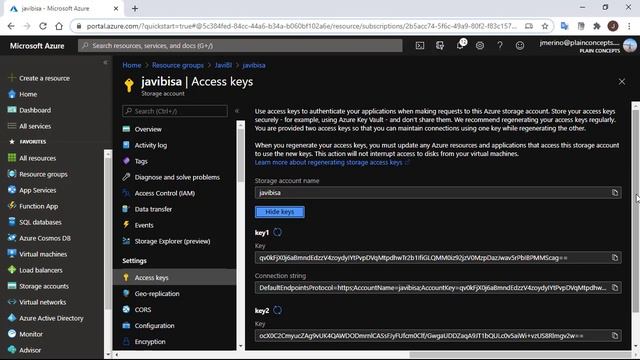Collapse the Azure left sidebar

click(106, 62)
